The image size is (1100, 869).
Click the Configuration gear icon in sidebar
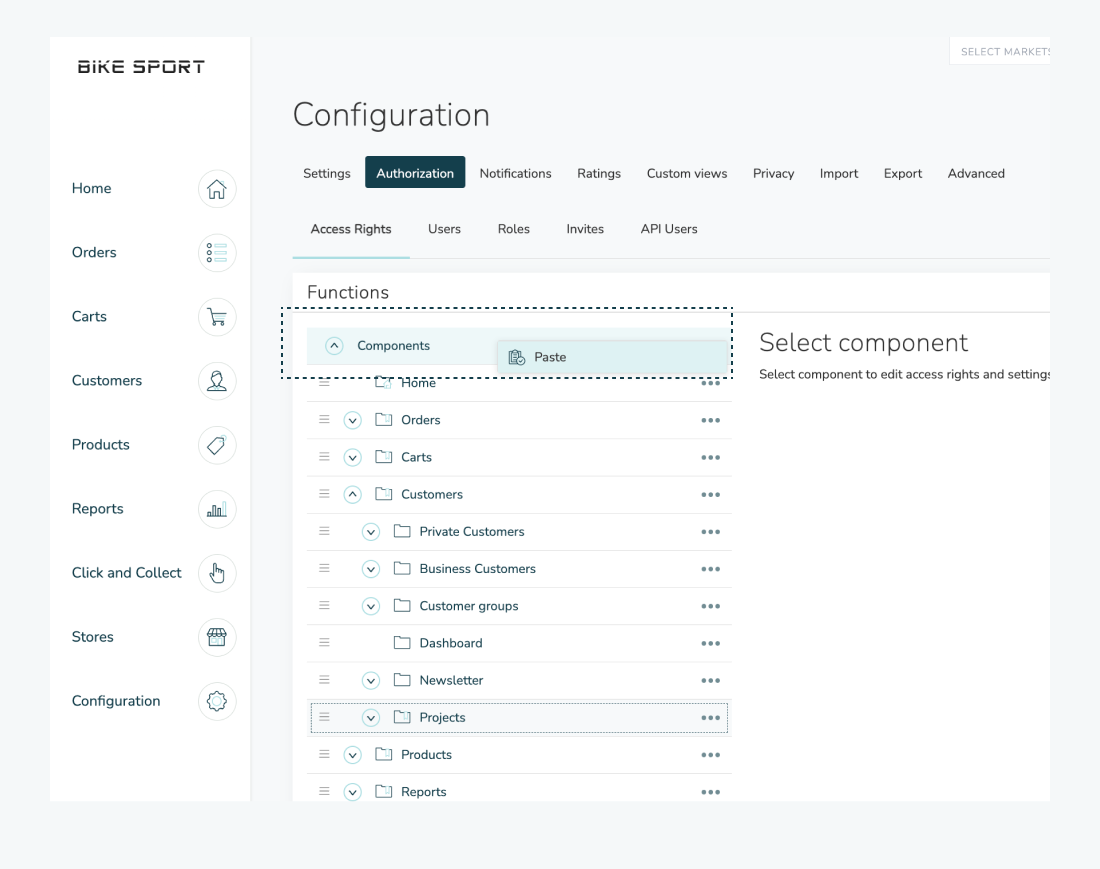[x=217, y=701]
